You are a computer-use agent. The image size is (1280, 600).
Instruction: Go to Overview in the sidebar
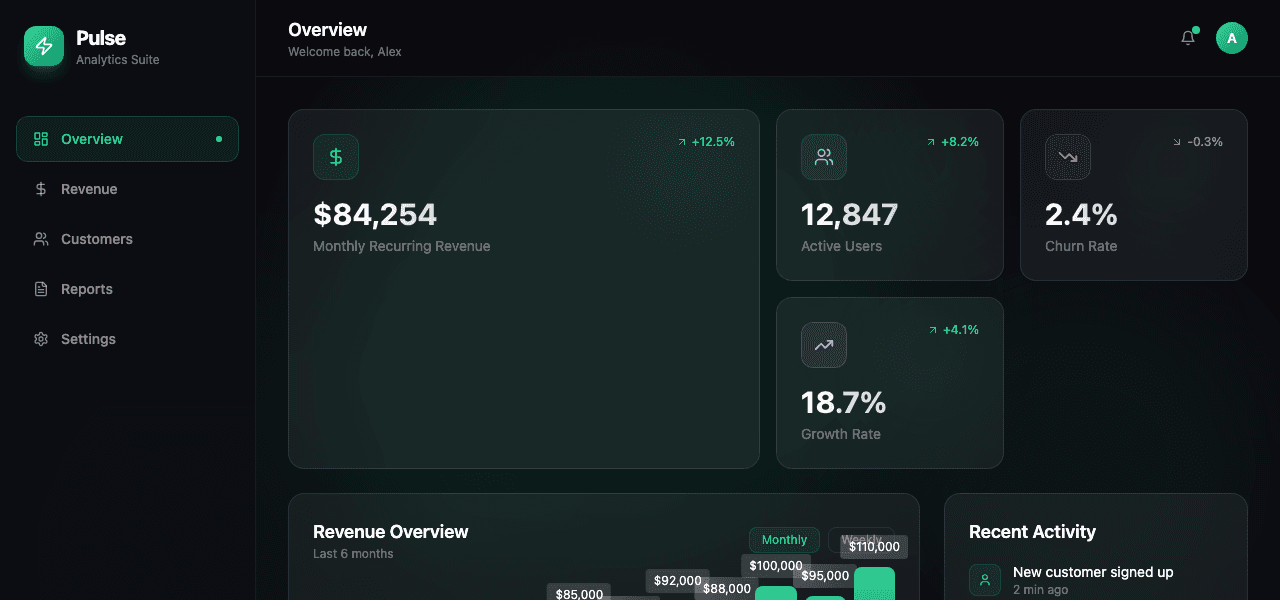click(127, 139)
